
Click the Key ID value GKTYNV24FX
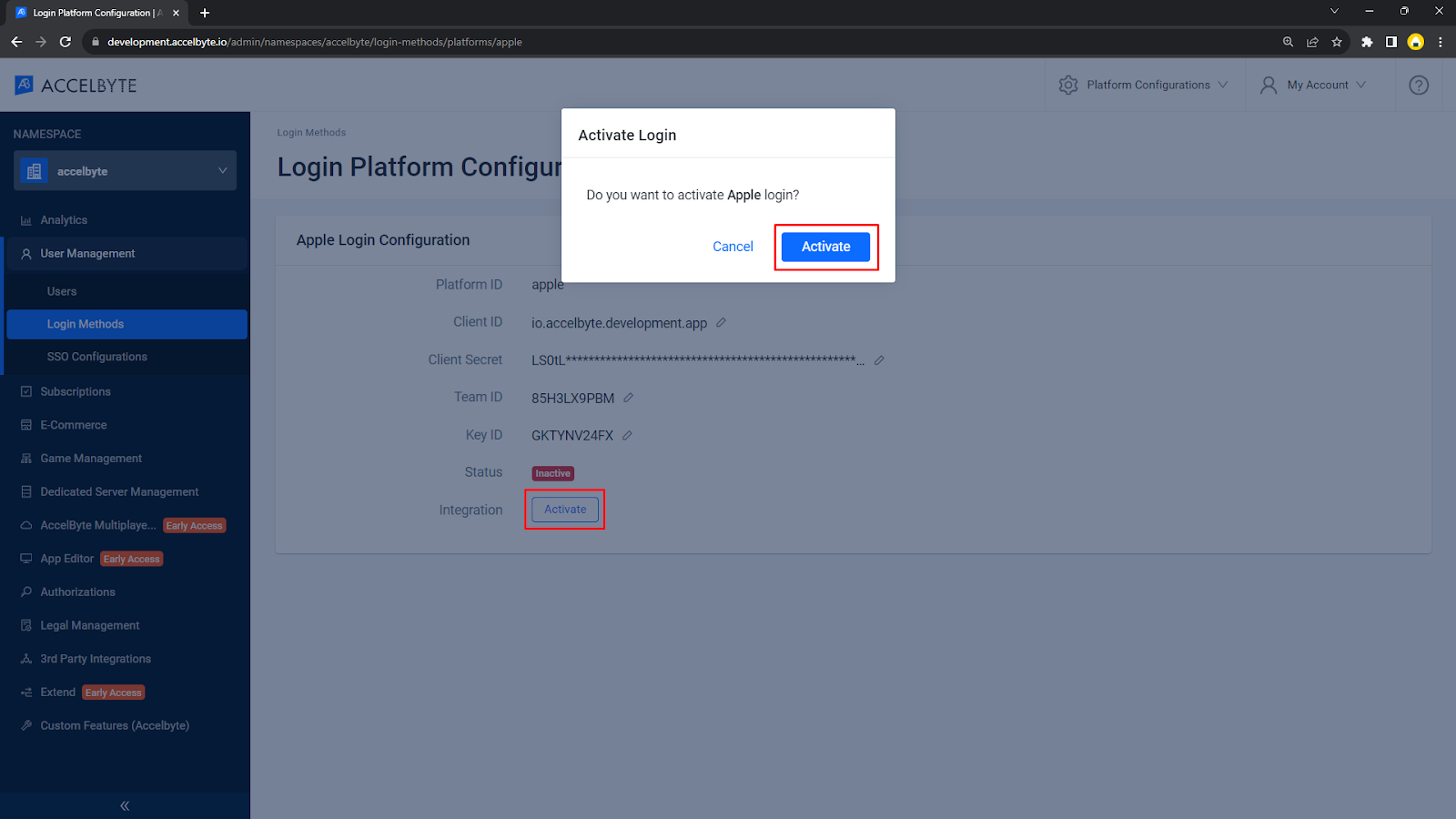pyautogui.click(x=572, y=436)
